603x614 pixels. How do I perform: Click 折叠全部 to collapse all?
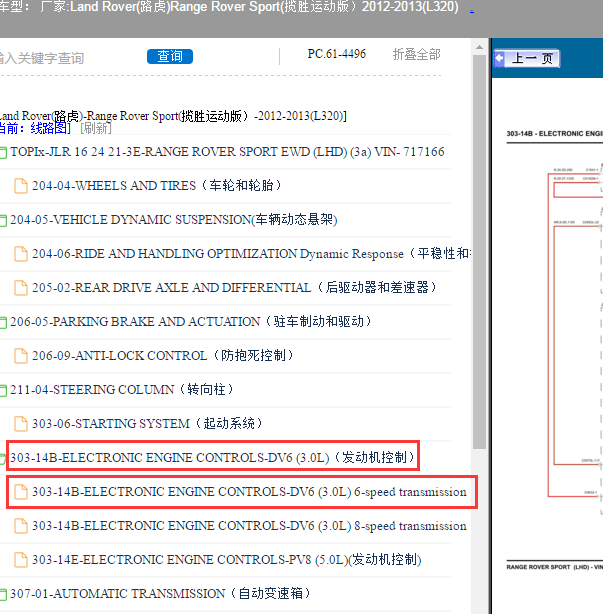(x=417, y=54)
